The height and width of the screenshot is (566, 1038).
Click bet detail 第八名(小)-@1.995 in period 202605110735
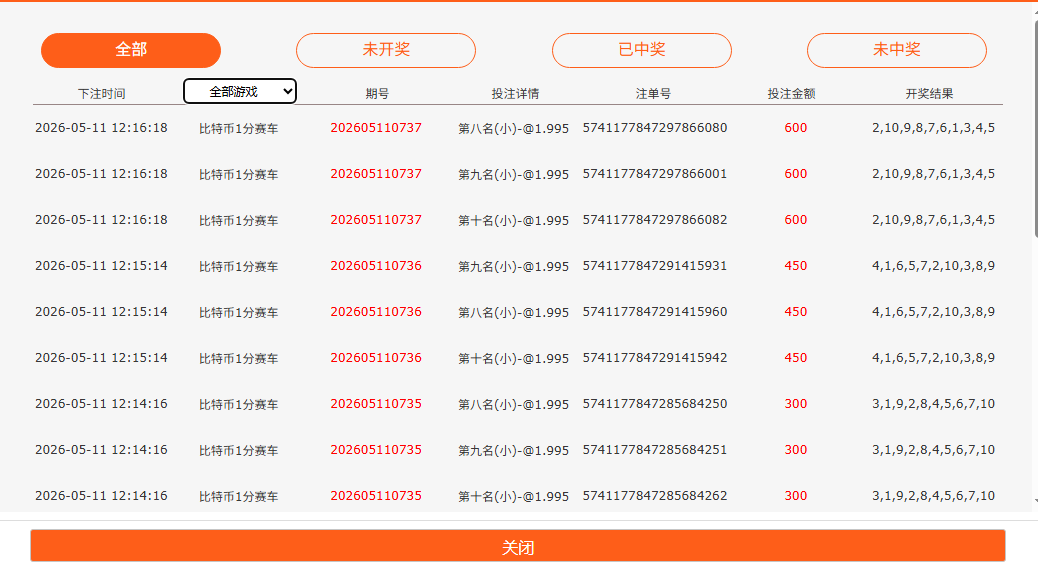(x=514, y=404)
